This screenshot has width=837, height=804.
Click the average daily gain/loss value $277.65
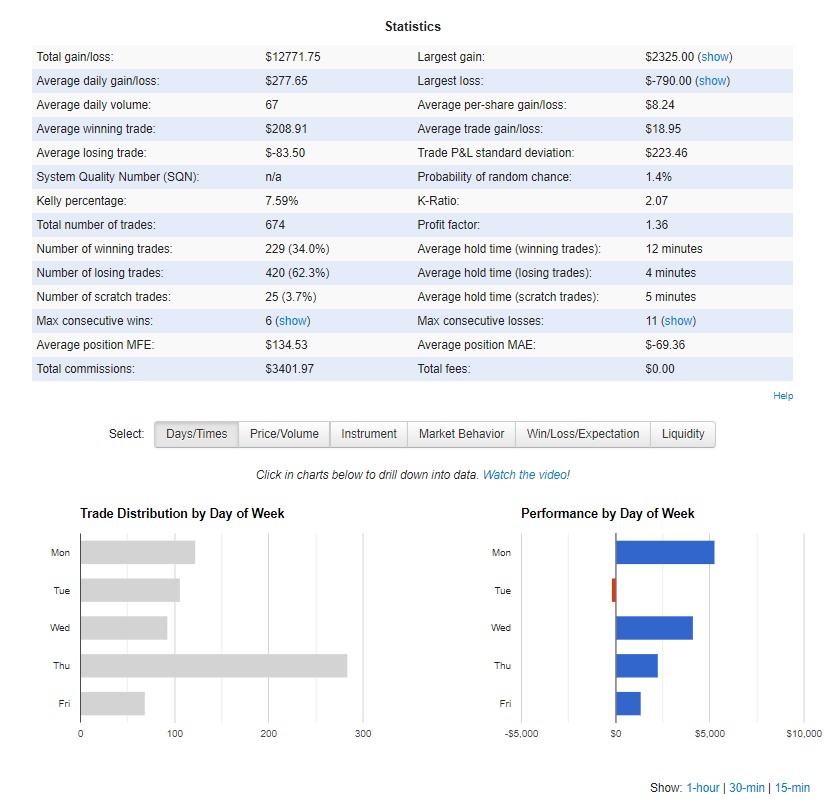click(x=286, y=81)
